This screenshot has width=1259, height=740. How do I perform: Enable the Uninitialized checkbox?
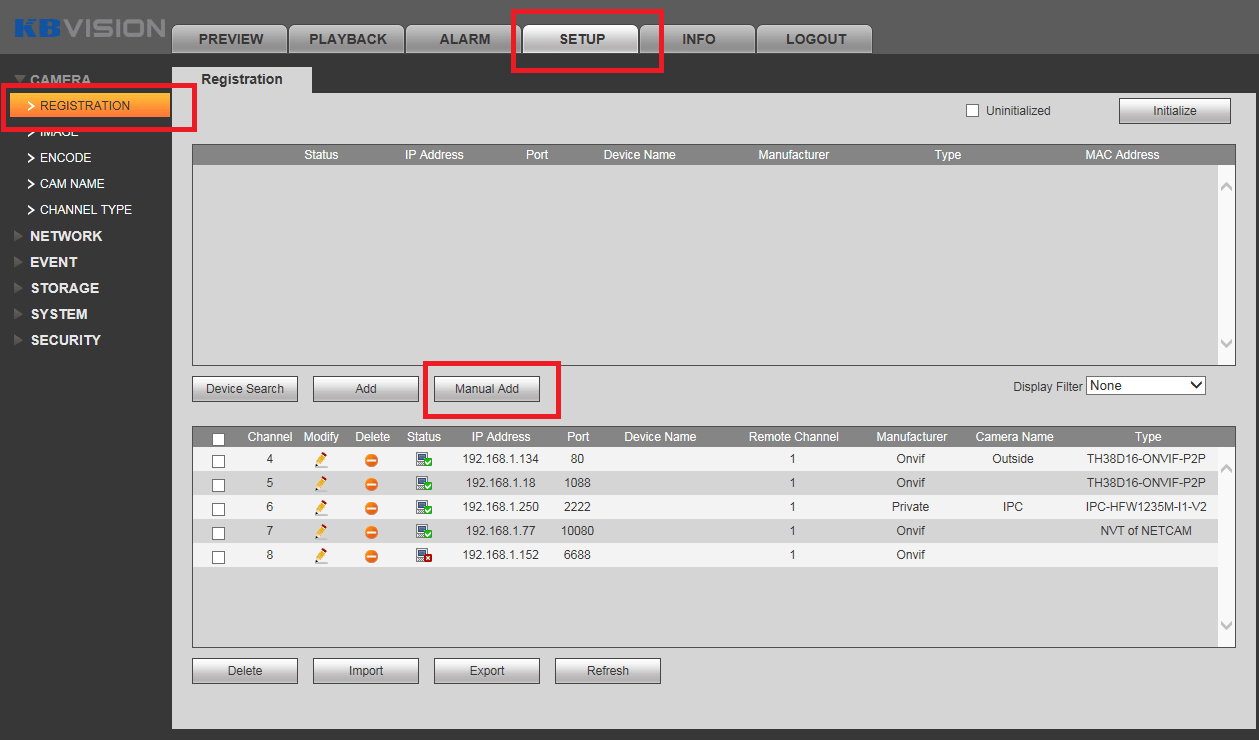pyautogui.click(x=972, y=111)
